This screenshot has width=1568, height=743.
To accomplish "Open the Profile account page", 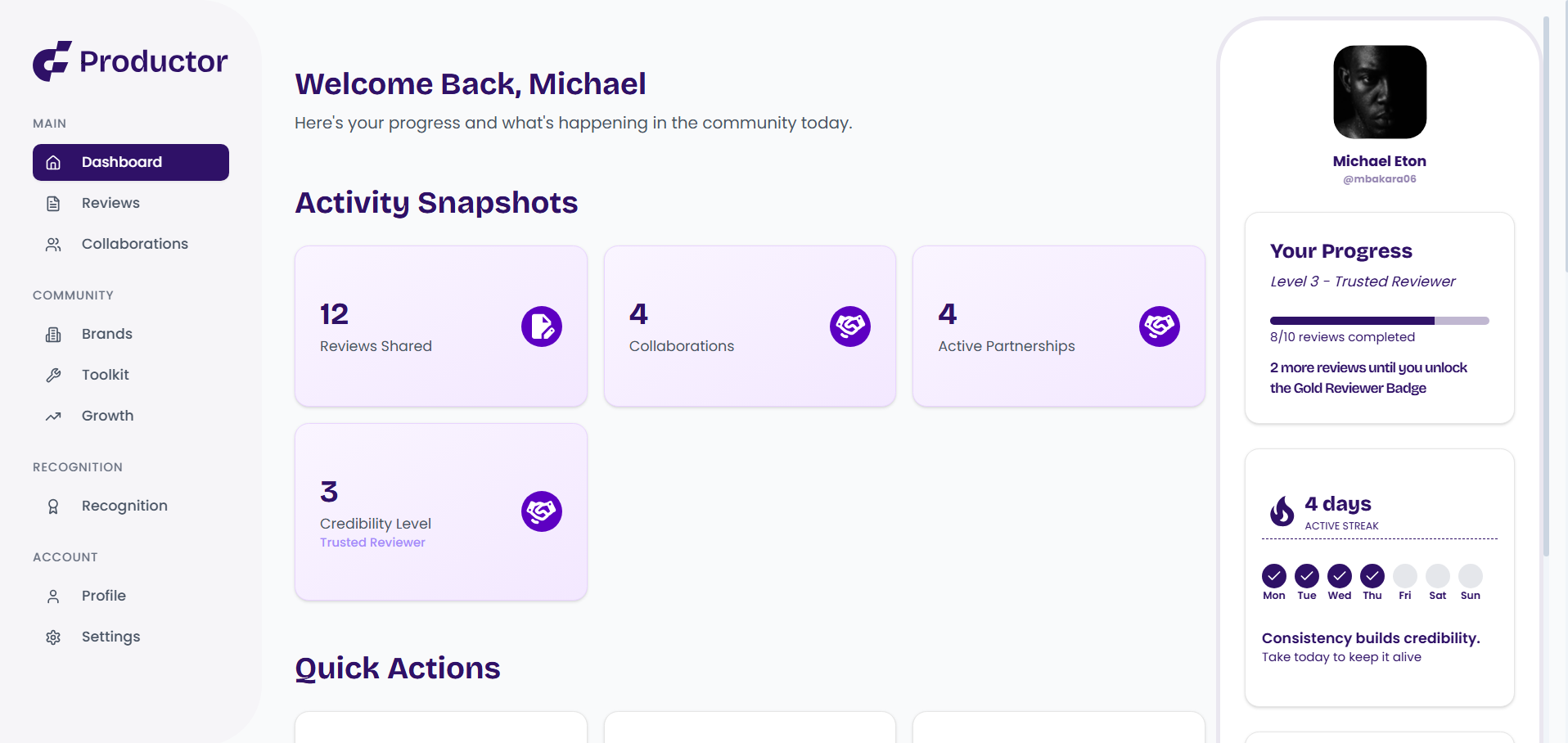I will point(103,596).
